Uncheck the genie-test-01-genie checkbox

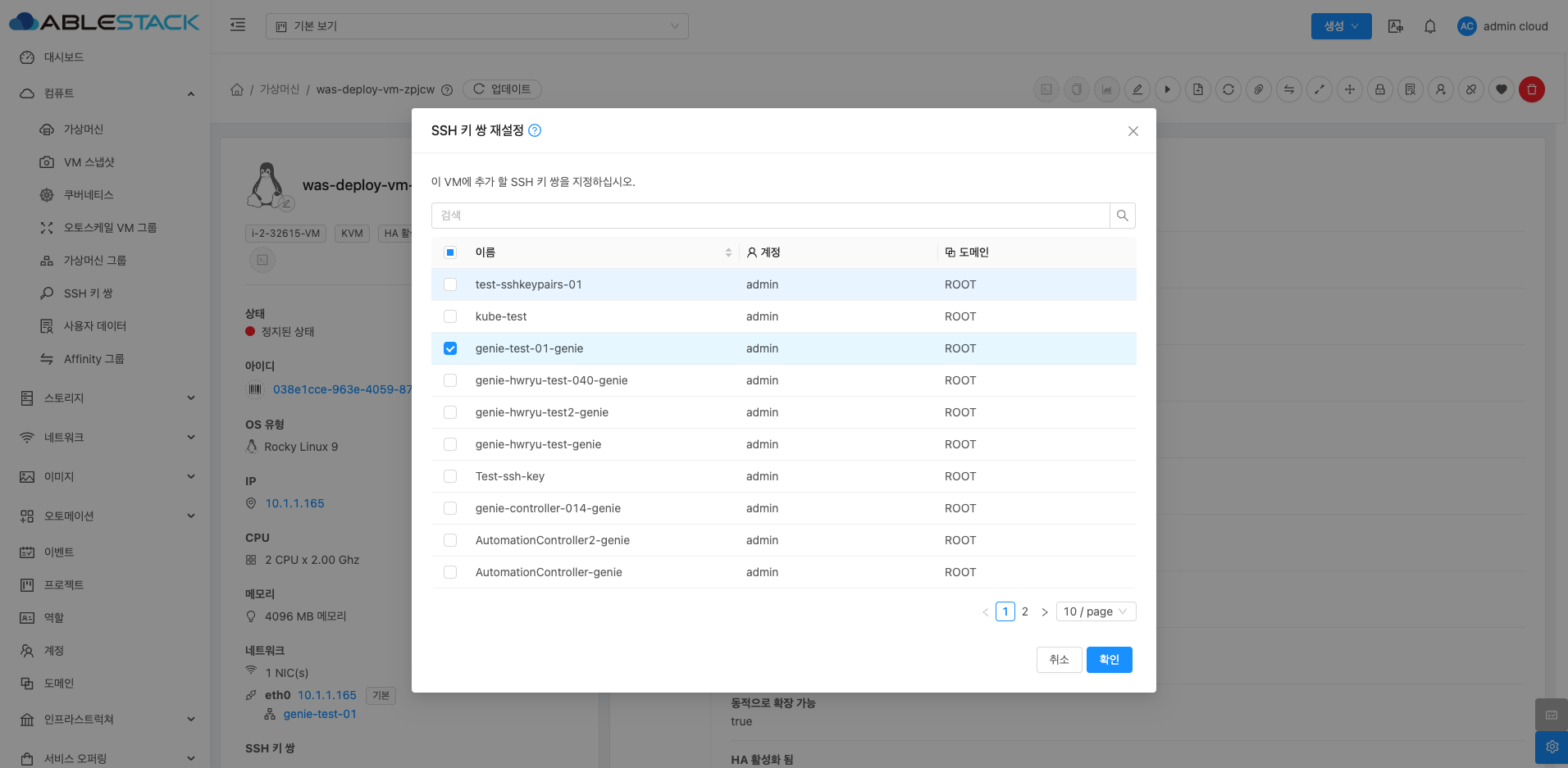point(450,348)
